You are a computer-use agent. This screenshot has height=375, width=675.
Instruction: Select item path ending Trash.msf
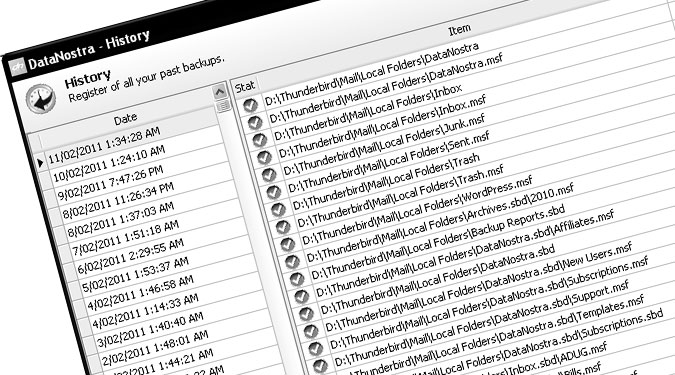[400, 196]
